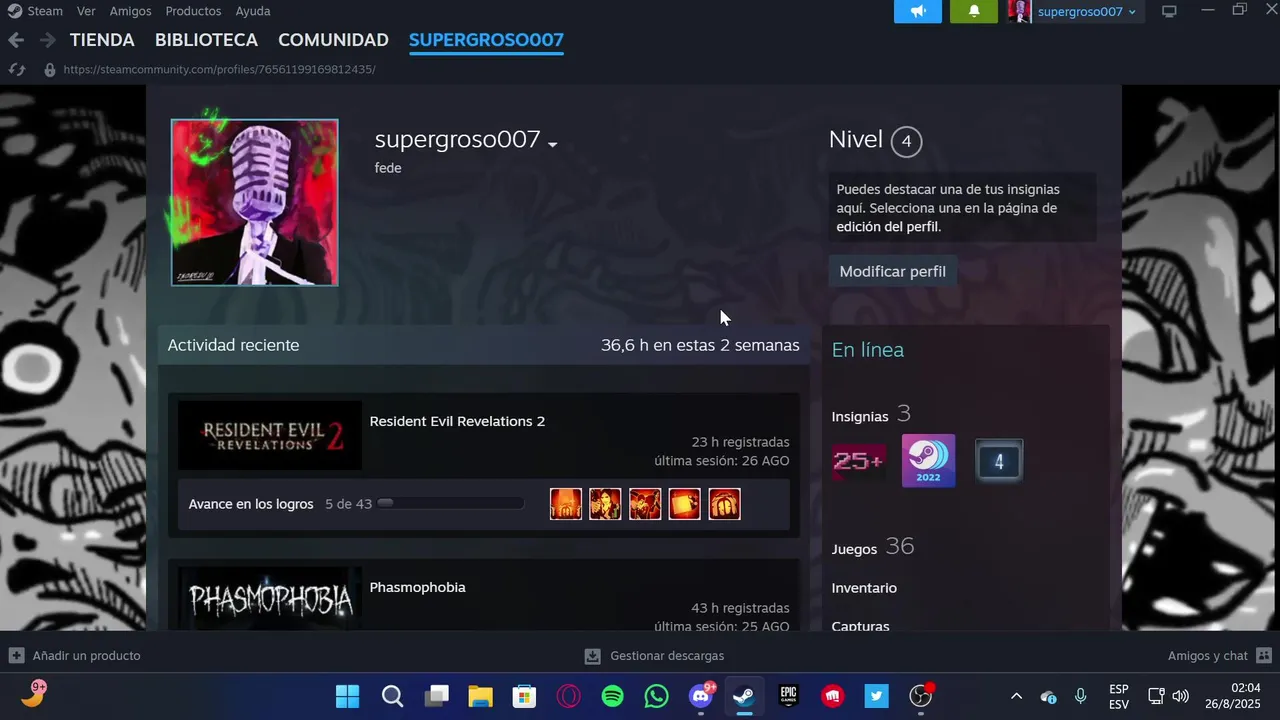The width and height of the screenshot is (1280, 720).
Task: Open the account dropdown supergroso007 in title bar
Action: click(x=1086, y=12)
